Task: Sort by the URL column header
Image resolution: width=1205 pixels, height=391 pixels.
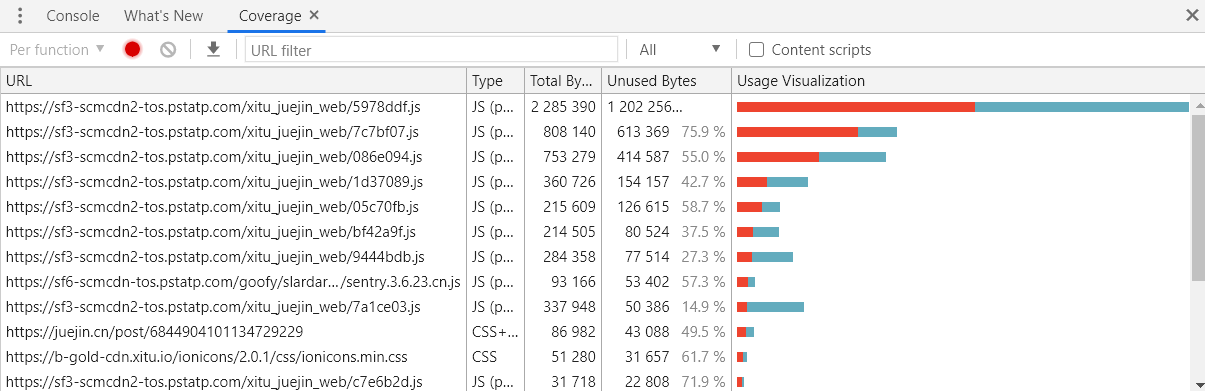Action: (x=234, y=81)
